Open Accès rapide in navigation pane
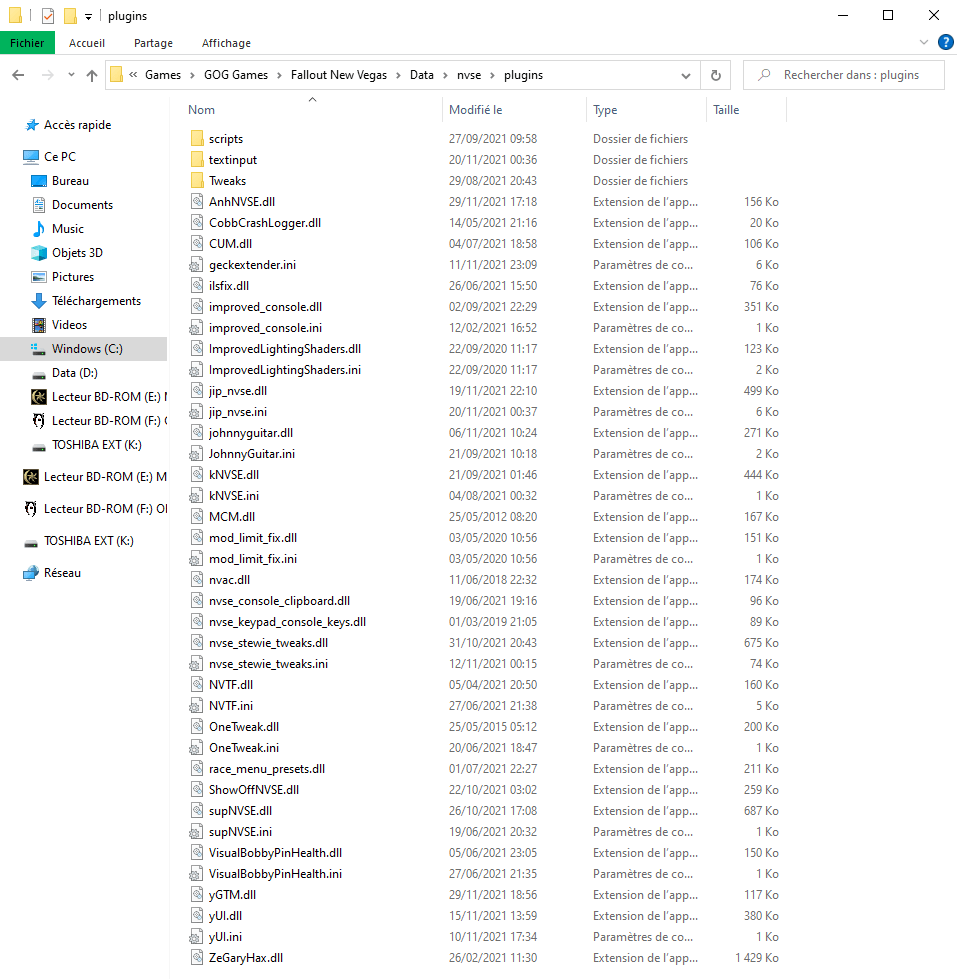958x979 pixels. coord(77,125)
